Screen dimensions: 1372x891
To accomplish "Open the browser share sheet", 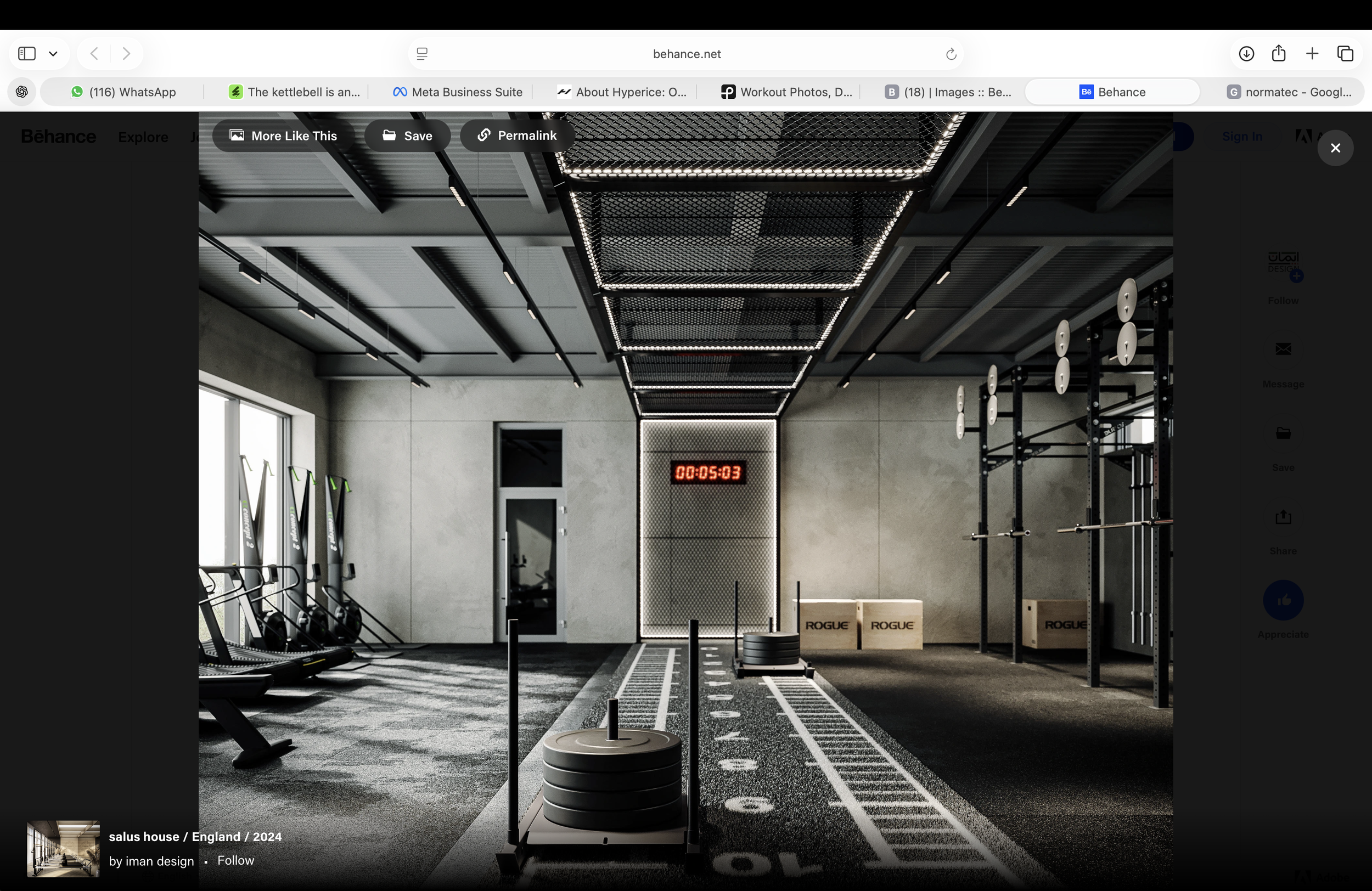I will pos(1279,53).
